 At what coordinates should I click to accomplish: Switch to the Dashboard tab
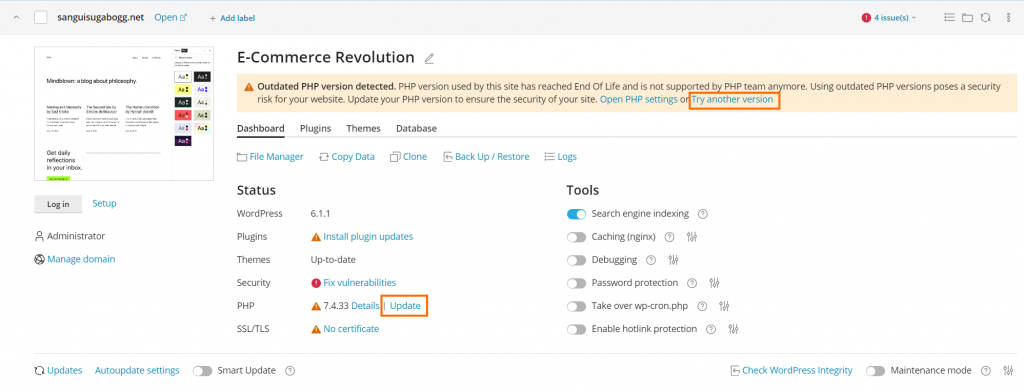(x=261, y=129)
